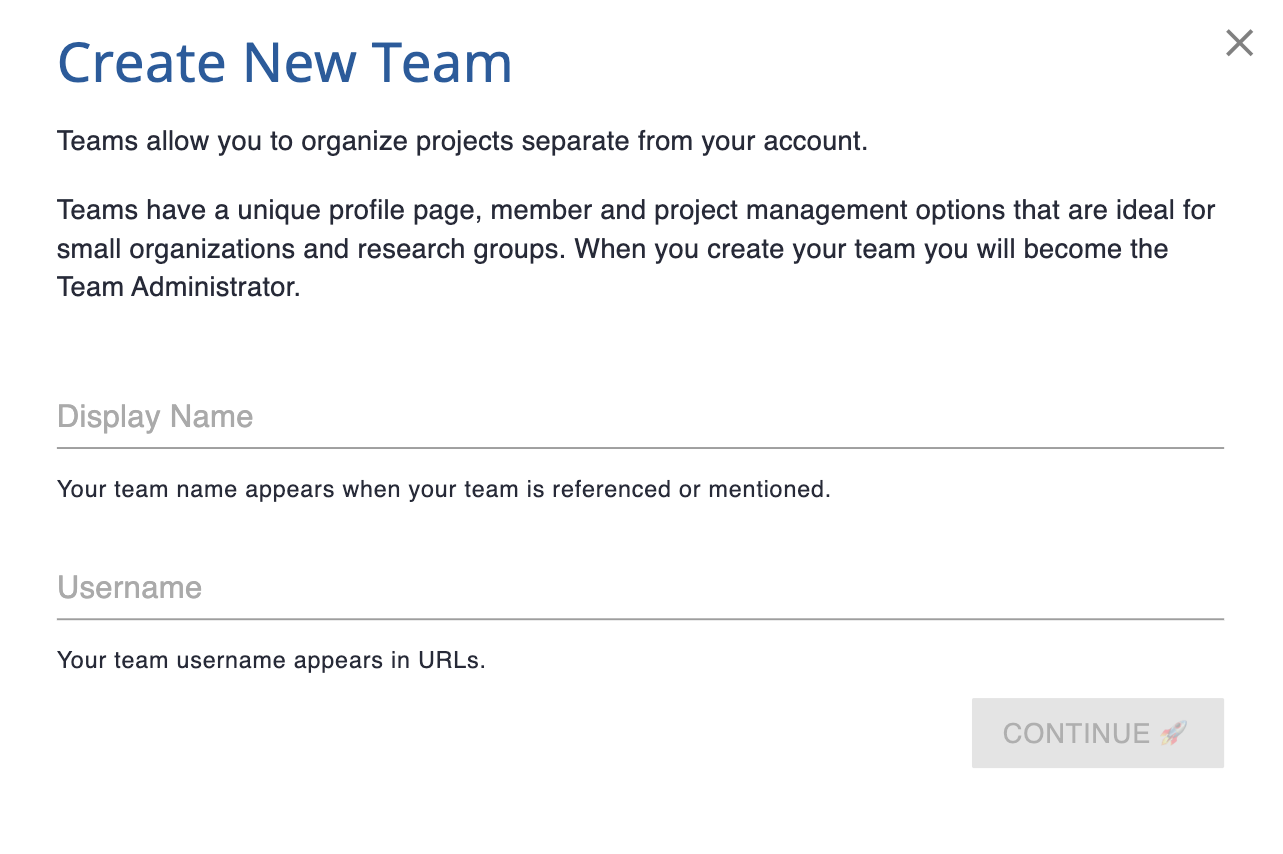1283x854 pixels.
Task: Click the "Team Administrator." text line
Action: pyautogui.click(x=179, y=287)
